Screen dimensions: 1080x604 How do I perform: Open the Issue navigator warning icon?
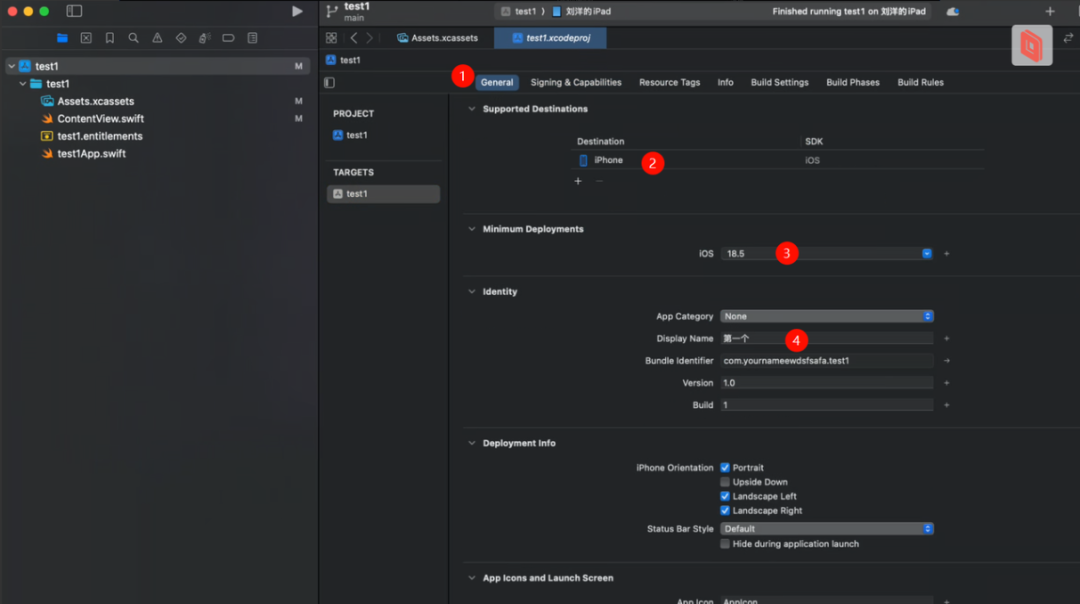point(157,38)
